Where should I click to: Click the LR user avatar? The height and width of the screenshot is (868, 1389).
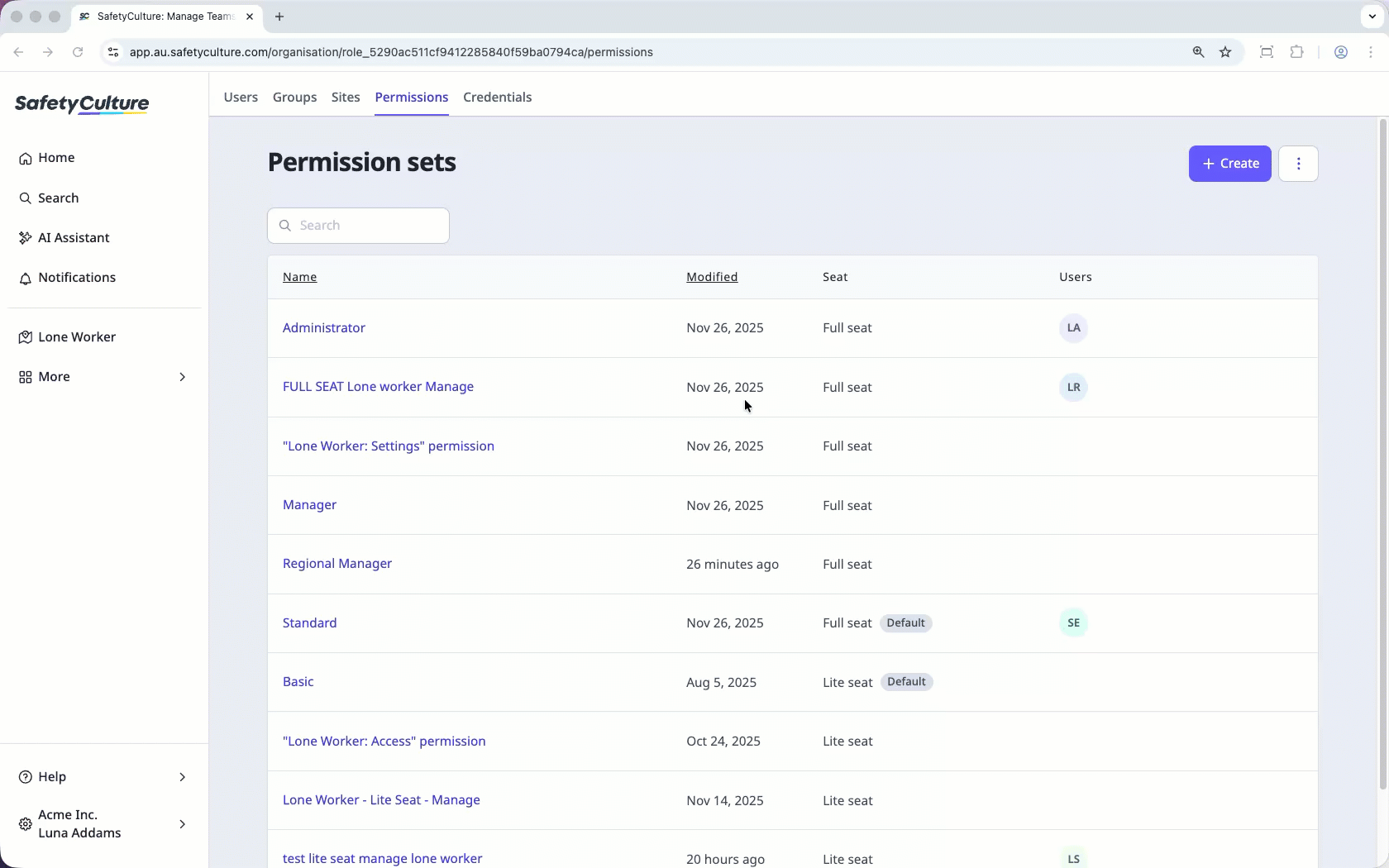[1073, 387]
